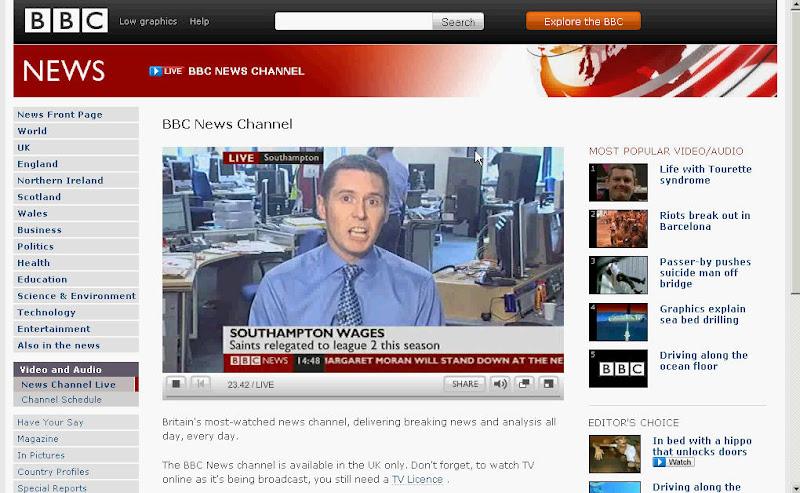Click the BBC logo in header
Viewport: 800px width, 493px height.
[66, 21]
